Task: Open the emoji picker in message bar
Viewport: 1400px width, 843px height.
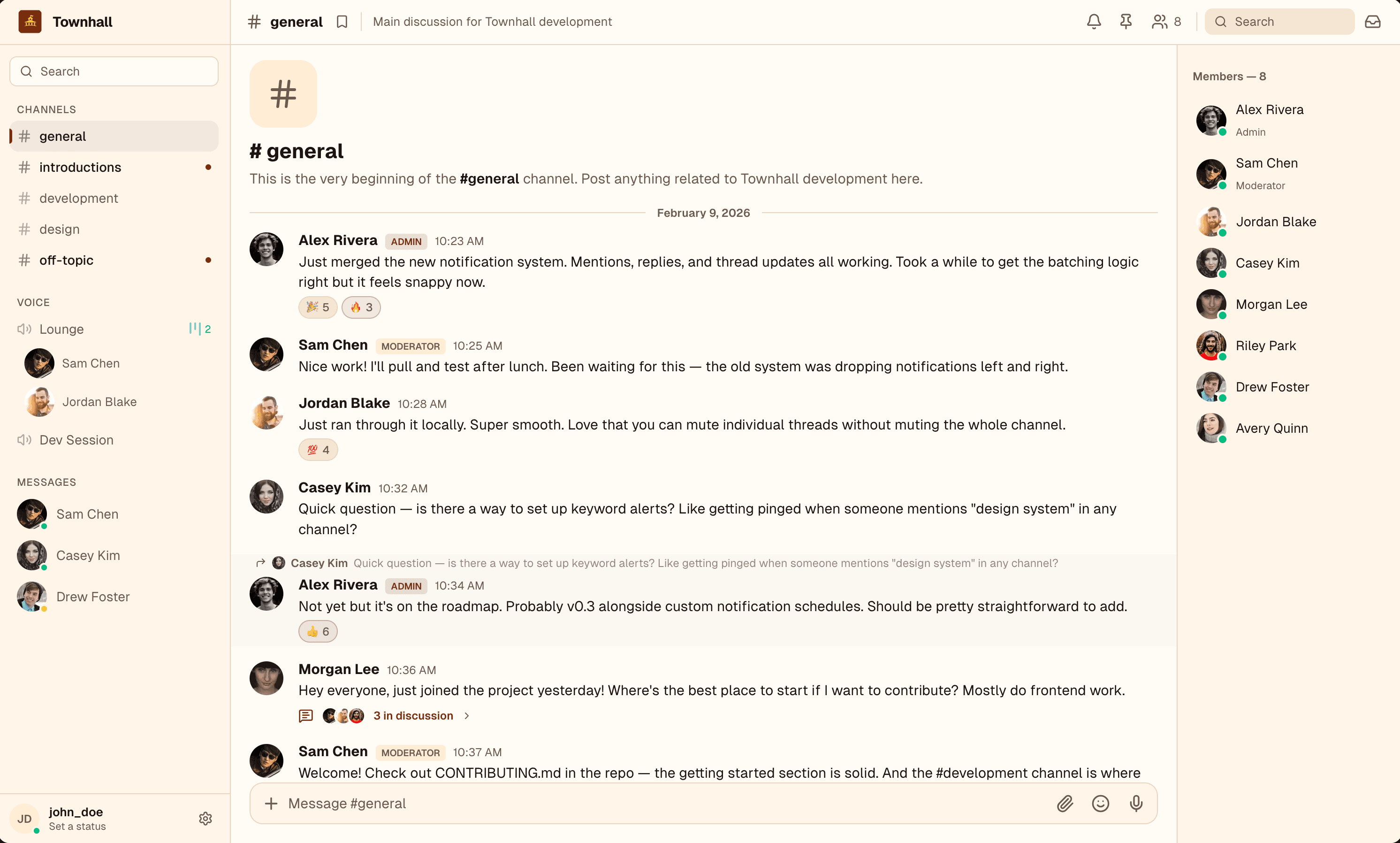Action: pyautogui.click(x=1100, y=803)
